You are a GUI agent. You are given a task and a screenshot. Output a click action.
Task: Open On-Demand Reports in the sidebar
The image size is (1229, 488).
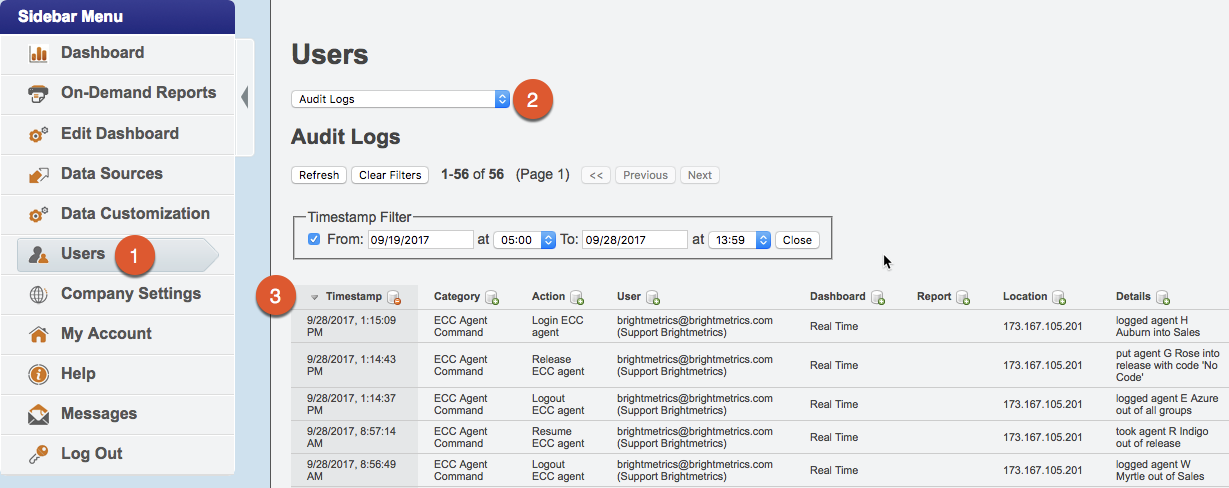tap(138, 93)
